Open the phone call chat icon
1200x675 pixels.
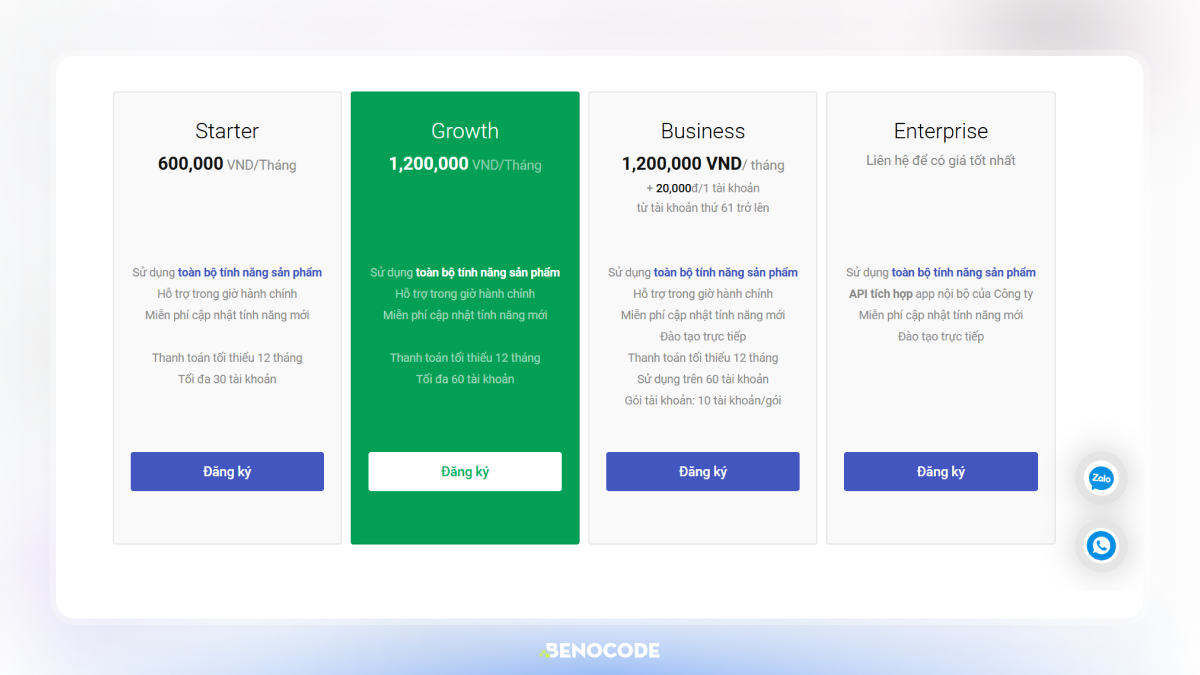click(1101, 546)
